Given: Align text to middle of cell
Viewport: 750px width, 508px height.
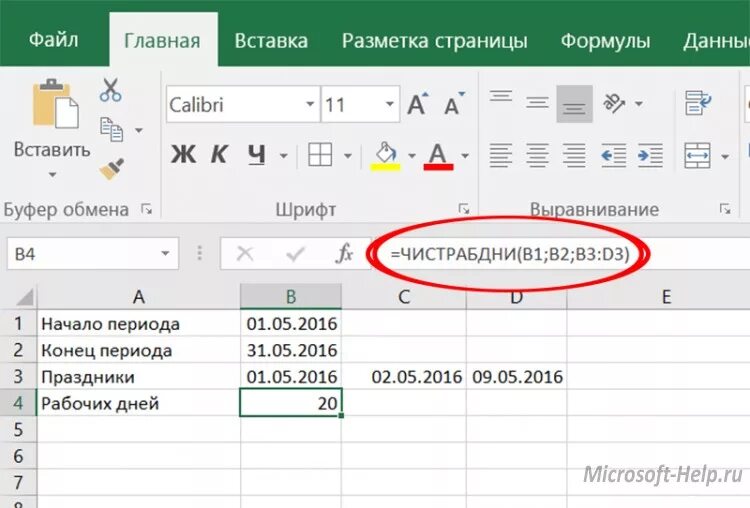Looking at the screenshot, I should (x=537, y=102).
